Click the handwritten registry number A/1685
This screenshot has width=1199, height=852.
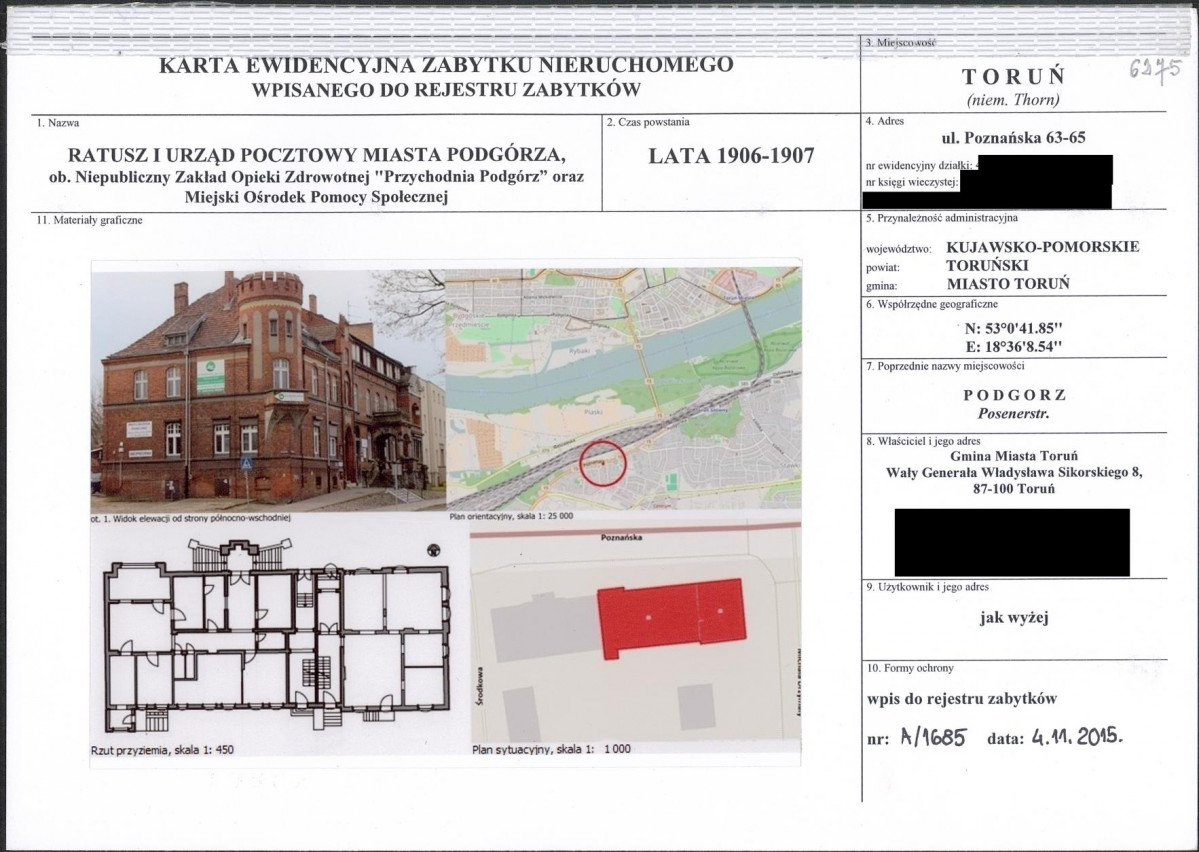(x=934, y=737)
